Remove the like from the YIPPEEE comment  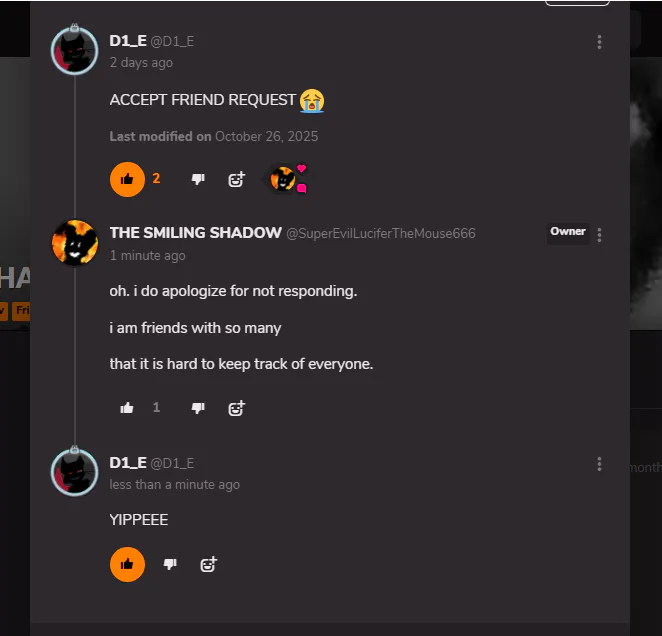click(x=127, y=564)
